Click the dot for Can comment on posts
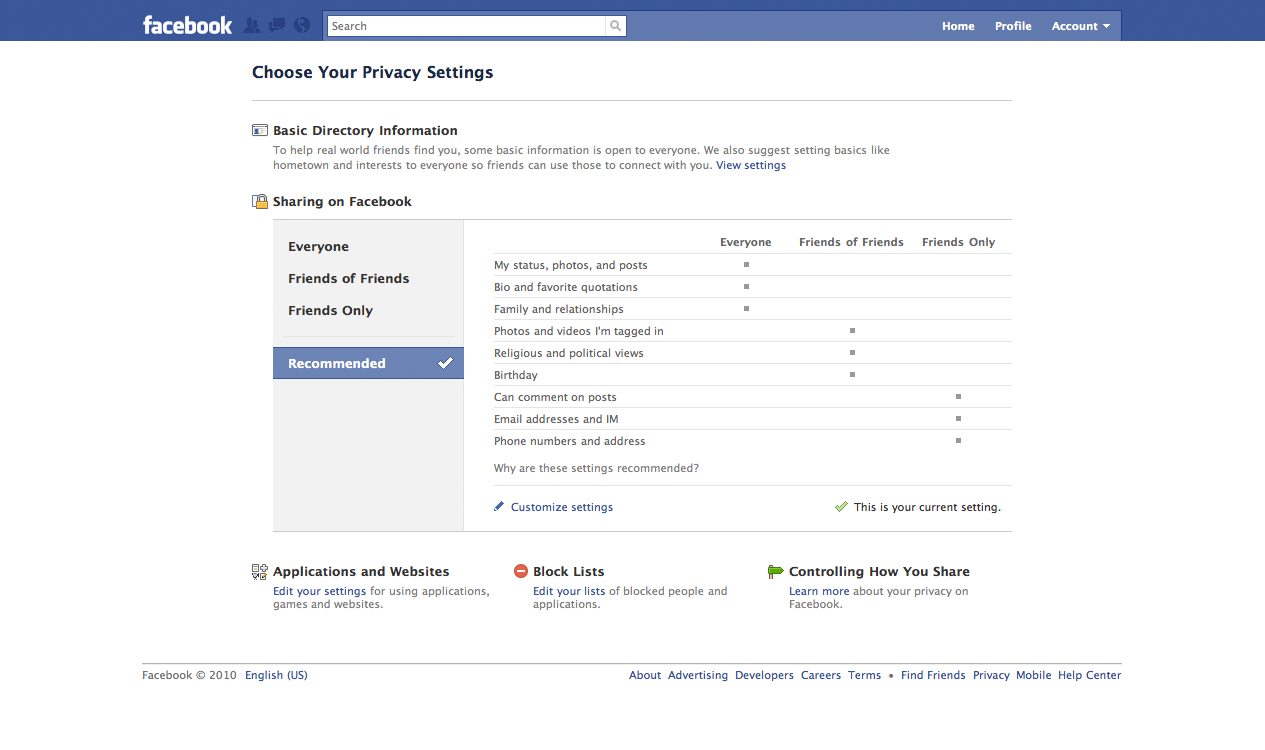This screenshot has height=750, width=1265. tap(958, 397)
